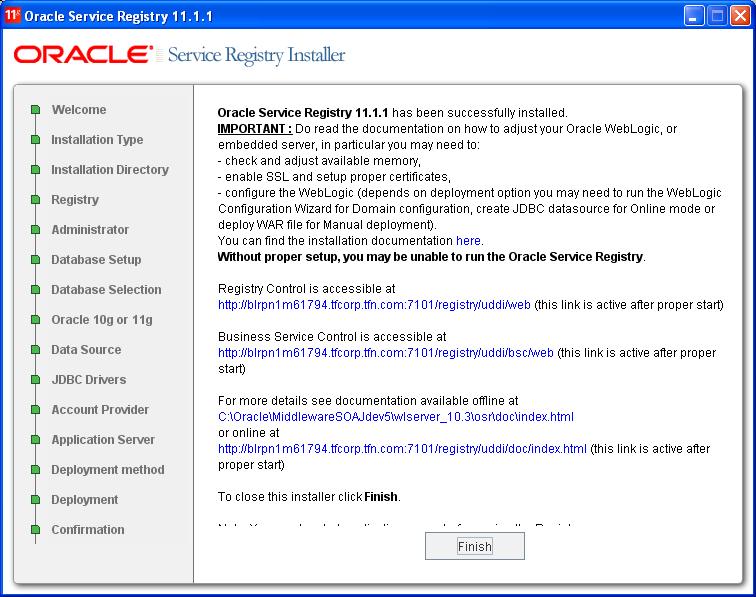Image resolution: width=756 pixels, height=597 pixels.
Task: Select the Database Selection step label
Action: pos(107,289)
